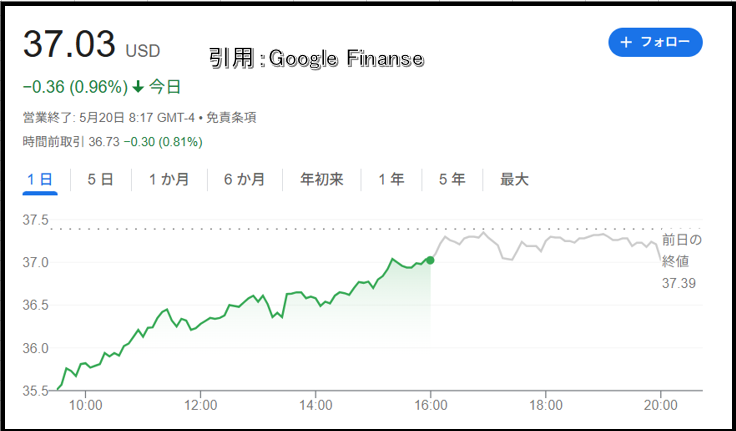Click the フォロー follow button
The image size is (736, 431).
(x=655, y=42)
